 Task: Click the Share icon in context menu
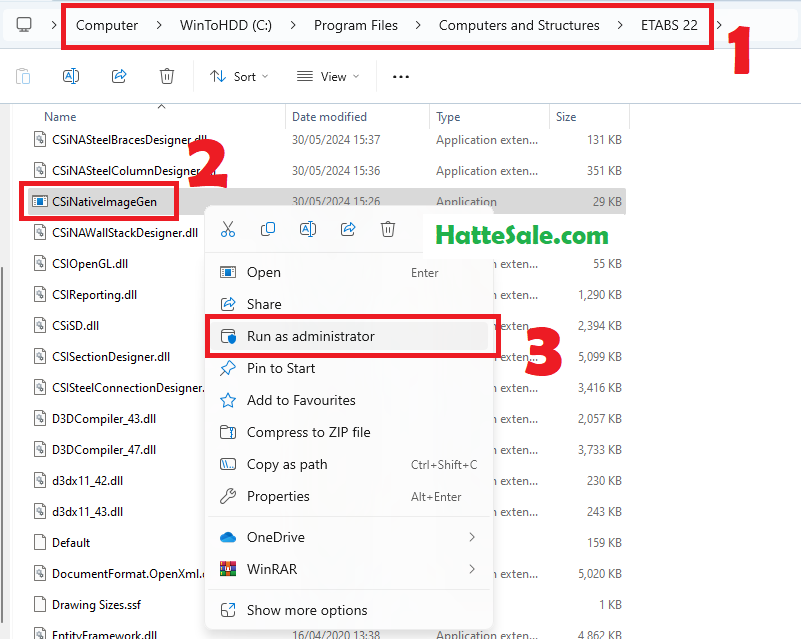(x=348, y=230)
